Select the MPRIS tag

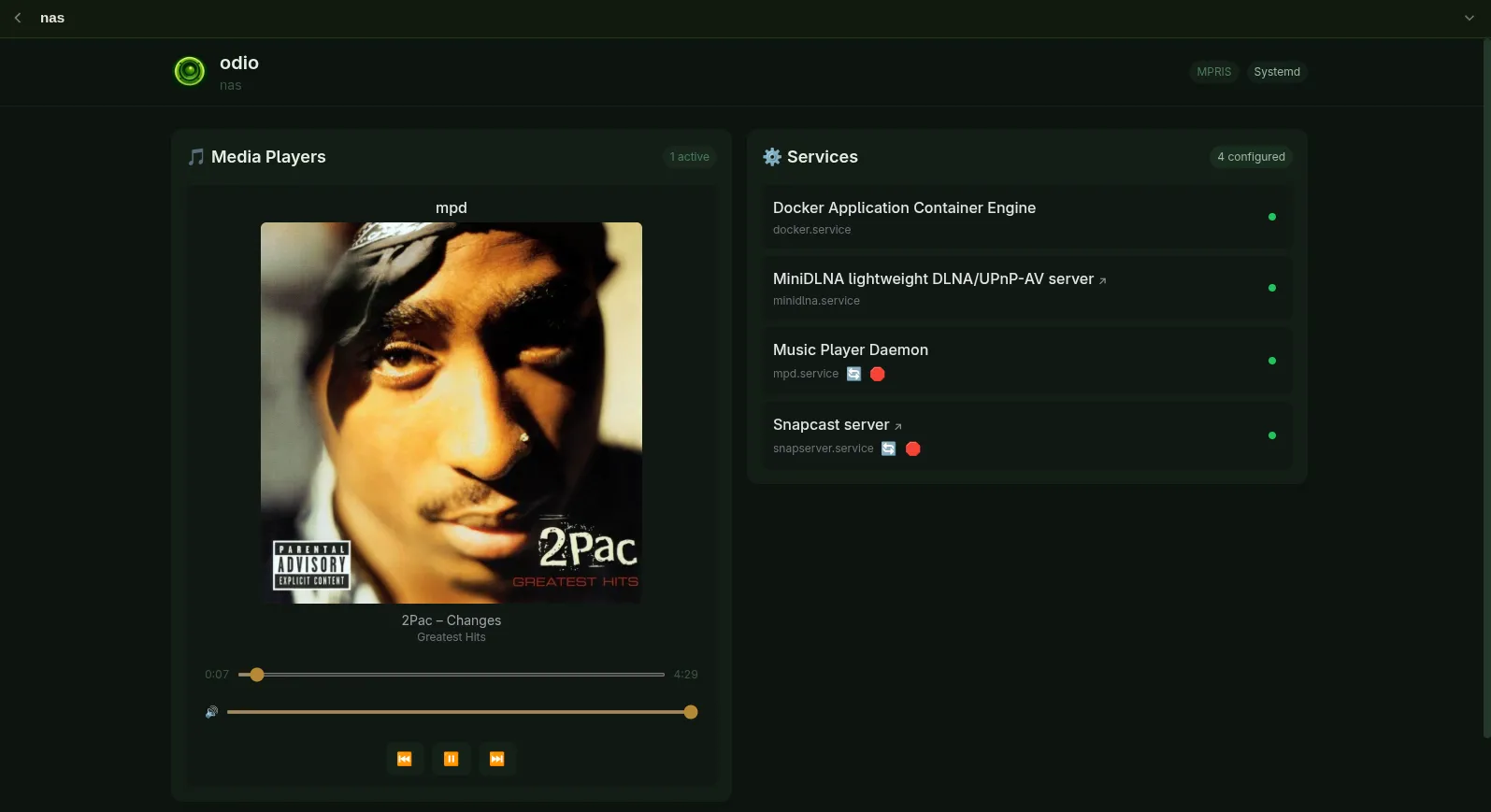(1213, 72)
